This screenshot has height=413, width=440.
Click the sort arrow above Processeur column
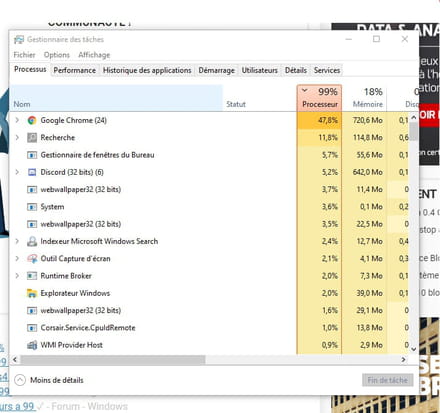[305, 90]
